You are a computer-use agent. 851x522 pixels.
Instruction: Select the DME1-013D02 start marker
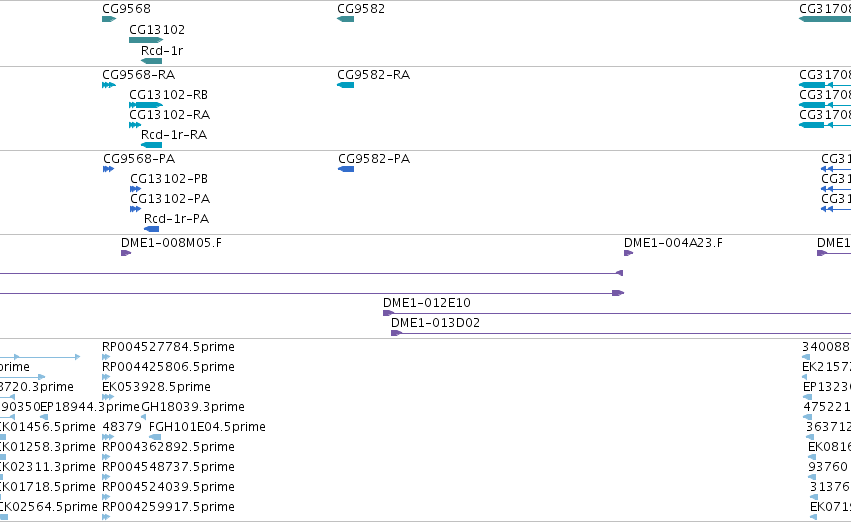point(396,333)
